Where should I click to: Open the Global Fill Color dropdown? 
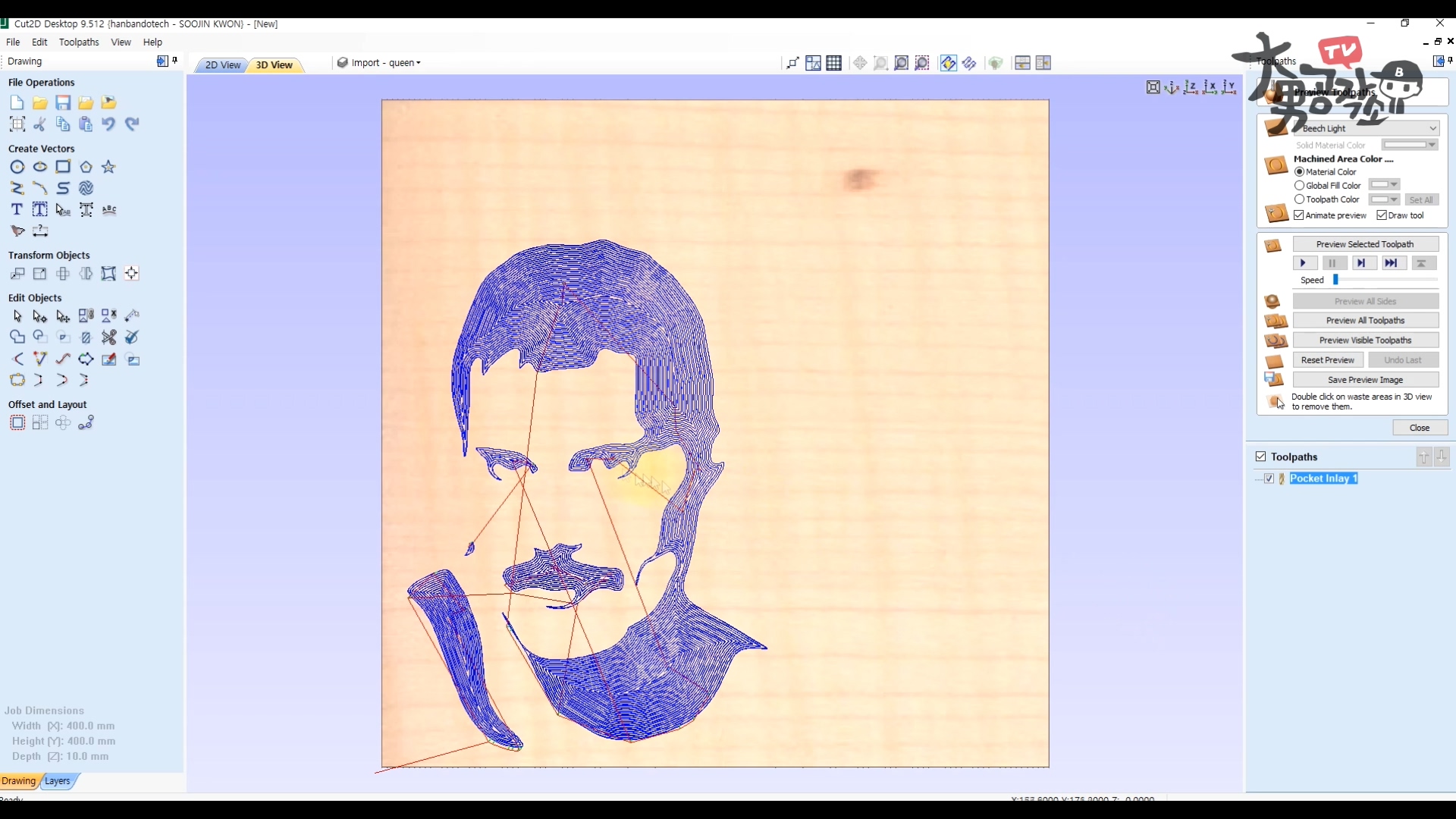pyautogui.click(x=1384, y=185)
